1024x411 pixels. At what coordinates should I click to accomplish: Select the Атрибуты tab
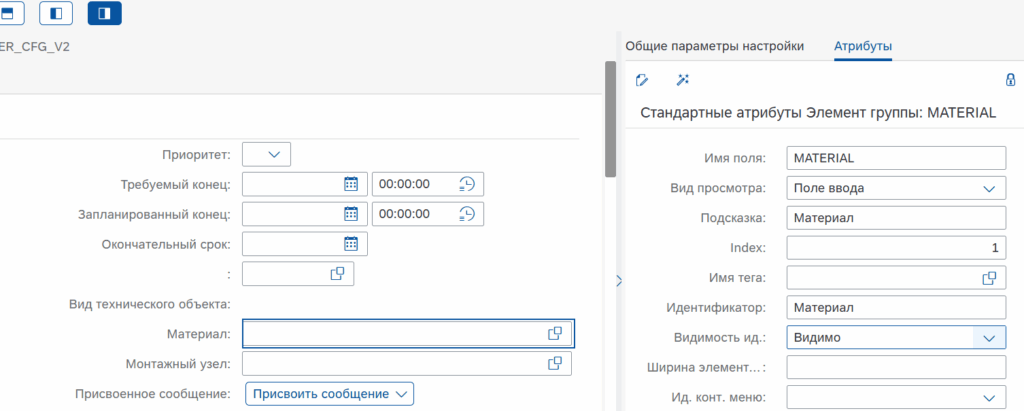pyautogui.click(x=863, y=46)
